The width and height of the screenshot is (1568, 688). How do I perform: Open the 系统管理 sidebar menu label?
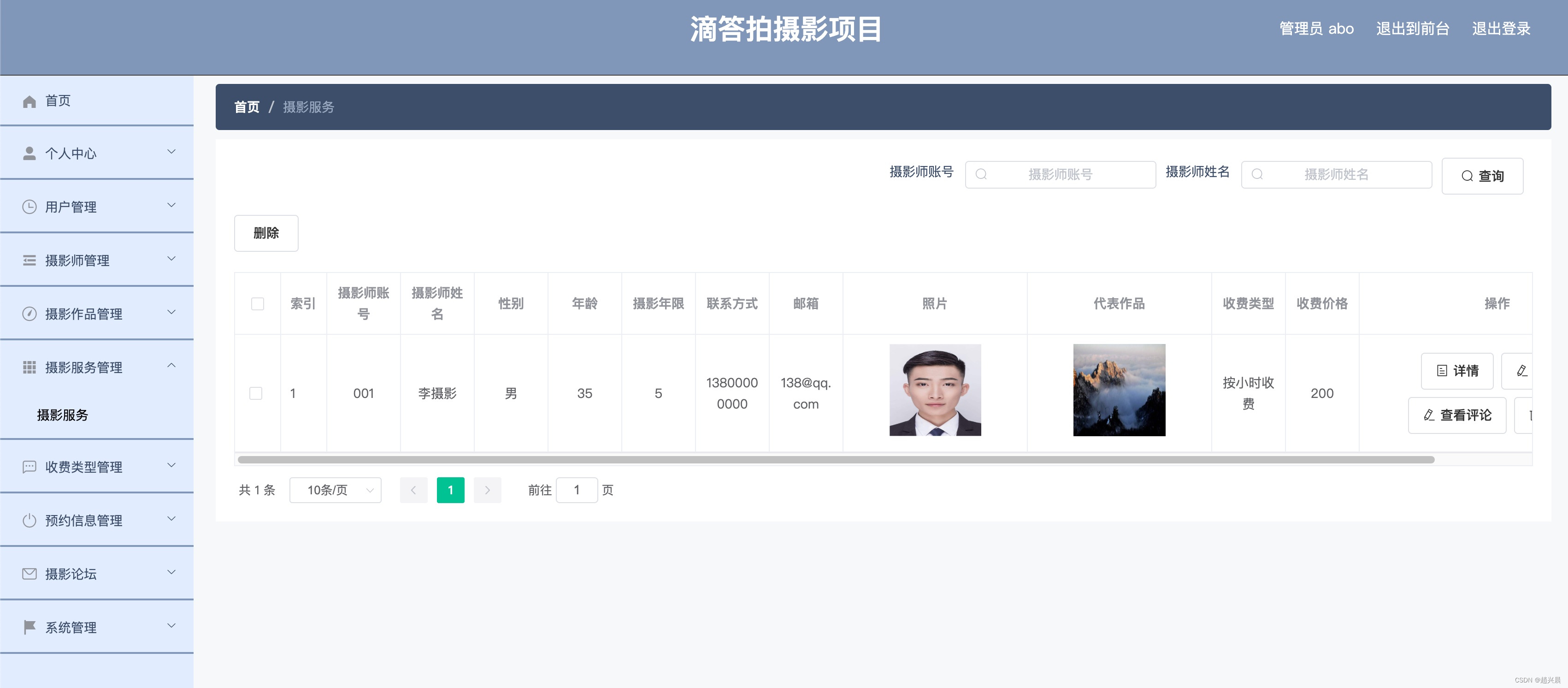[71, 628]
